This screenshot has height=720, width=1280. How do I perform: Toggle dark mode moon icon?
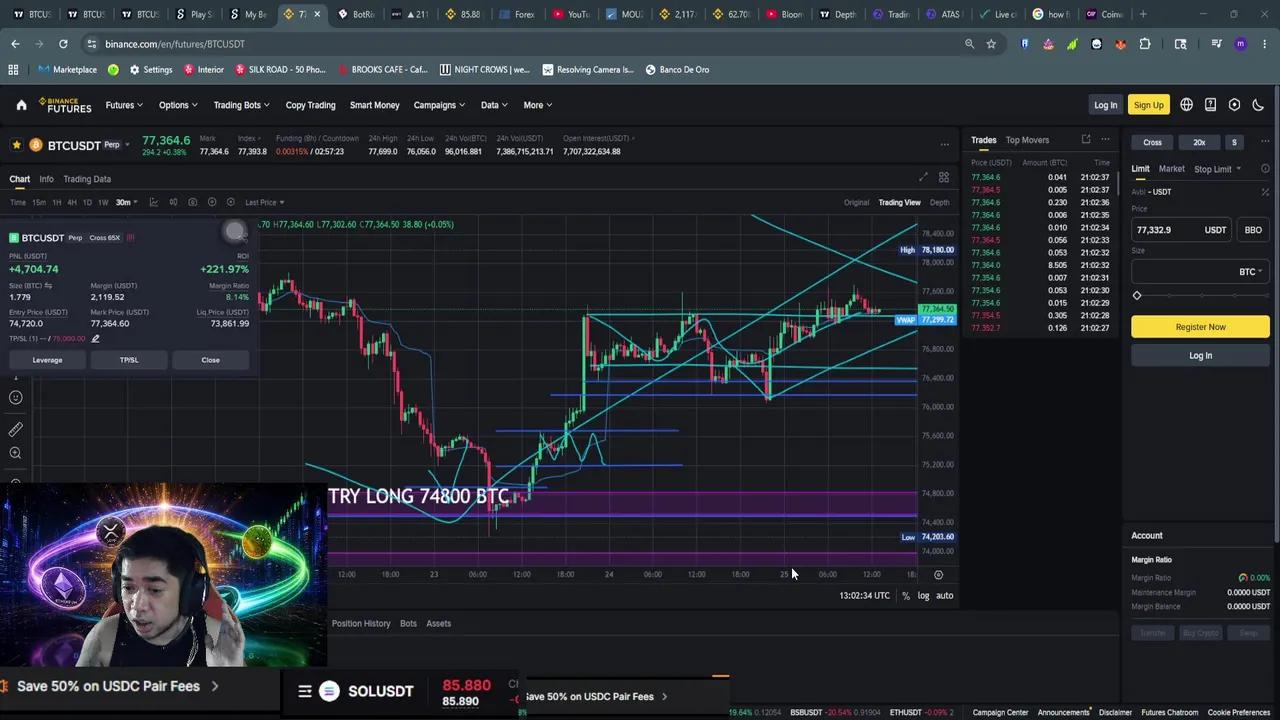(1258, 105)
